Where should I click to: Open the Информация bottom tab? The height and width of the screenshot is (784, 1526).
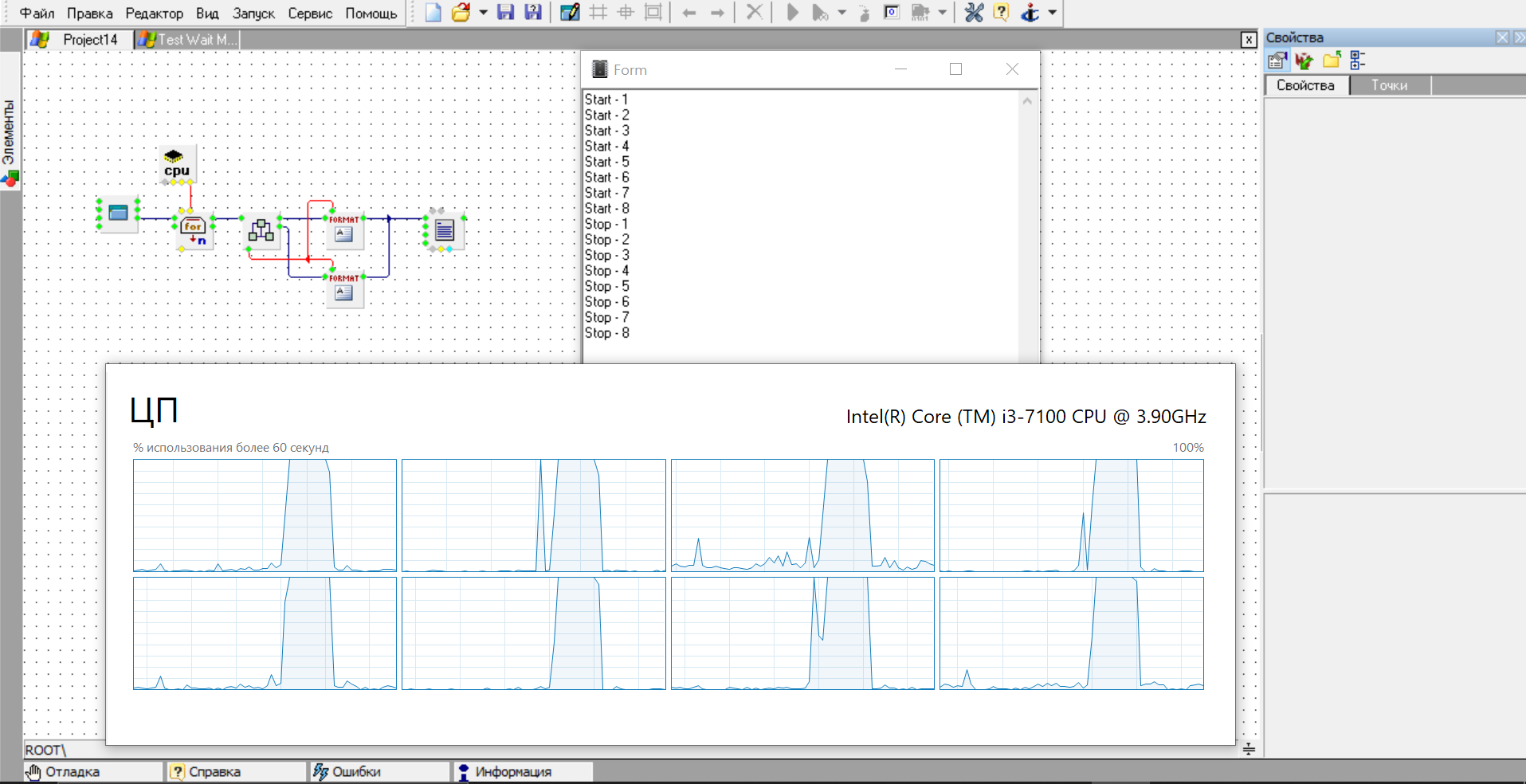click(x=523, y=771)
